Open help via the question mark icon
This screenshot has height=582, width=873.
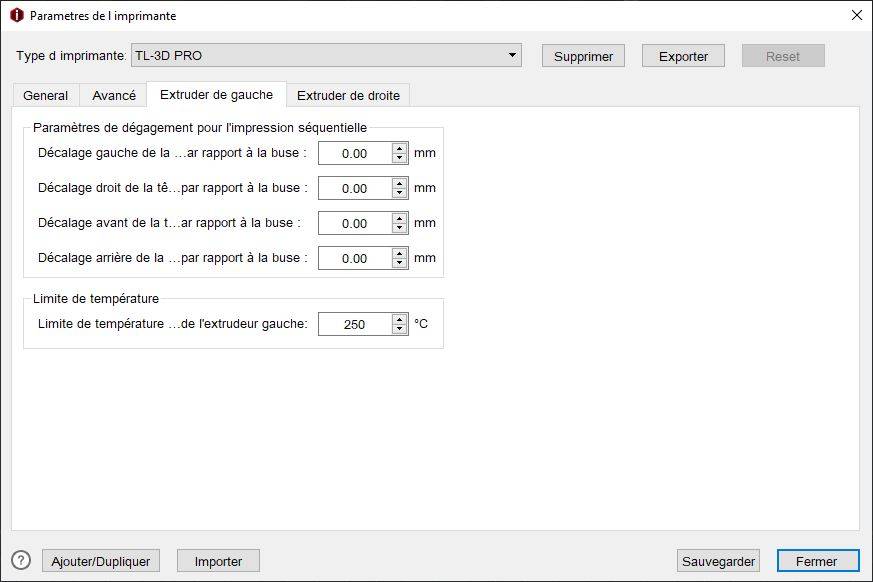[21, 560]
